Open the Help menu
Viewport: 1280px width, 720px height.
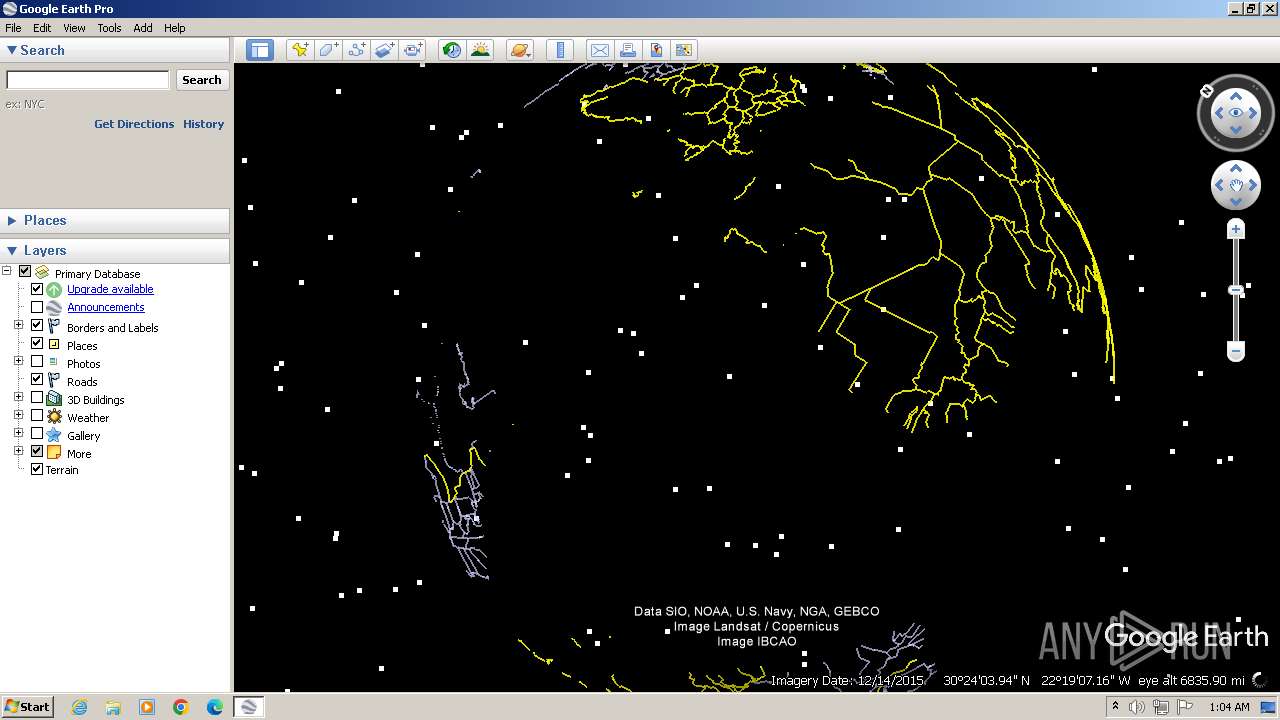tap(175, 28)
